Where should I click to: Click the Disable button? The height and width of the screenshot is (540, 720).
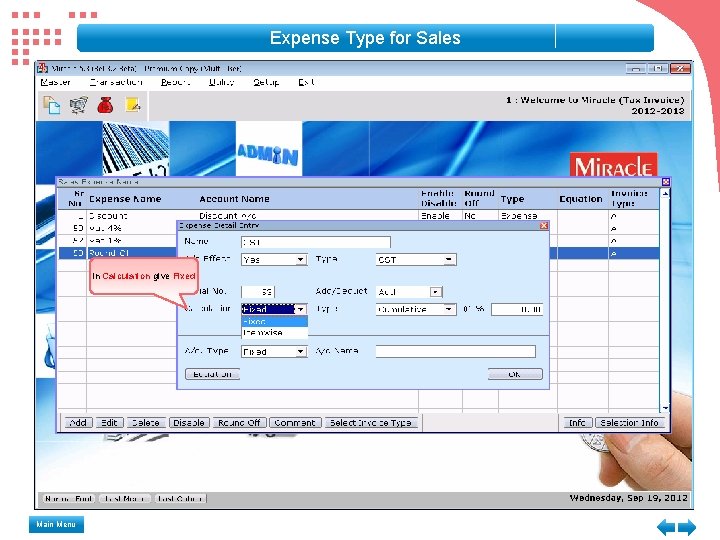click(x=189, y=422)
